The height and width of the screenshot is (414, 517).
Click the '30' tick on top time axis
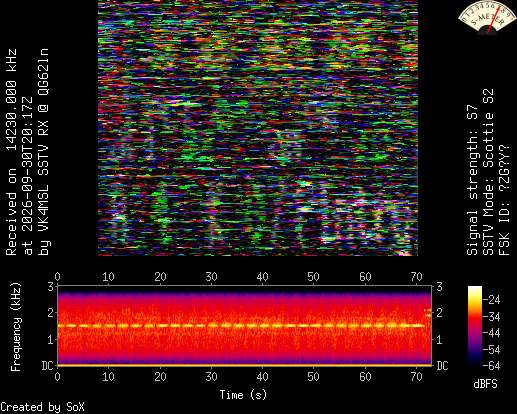click(x=211, y=277)
